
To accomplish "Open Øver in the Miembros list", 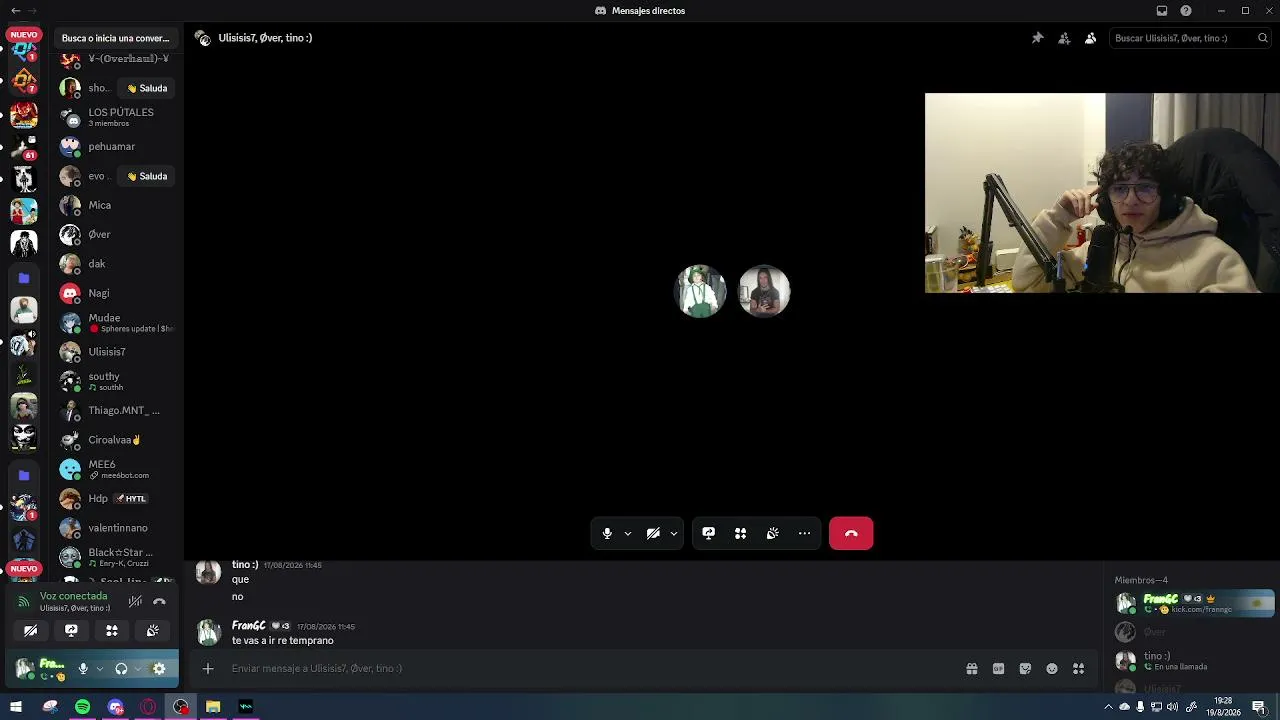I will [1195, 632].
